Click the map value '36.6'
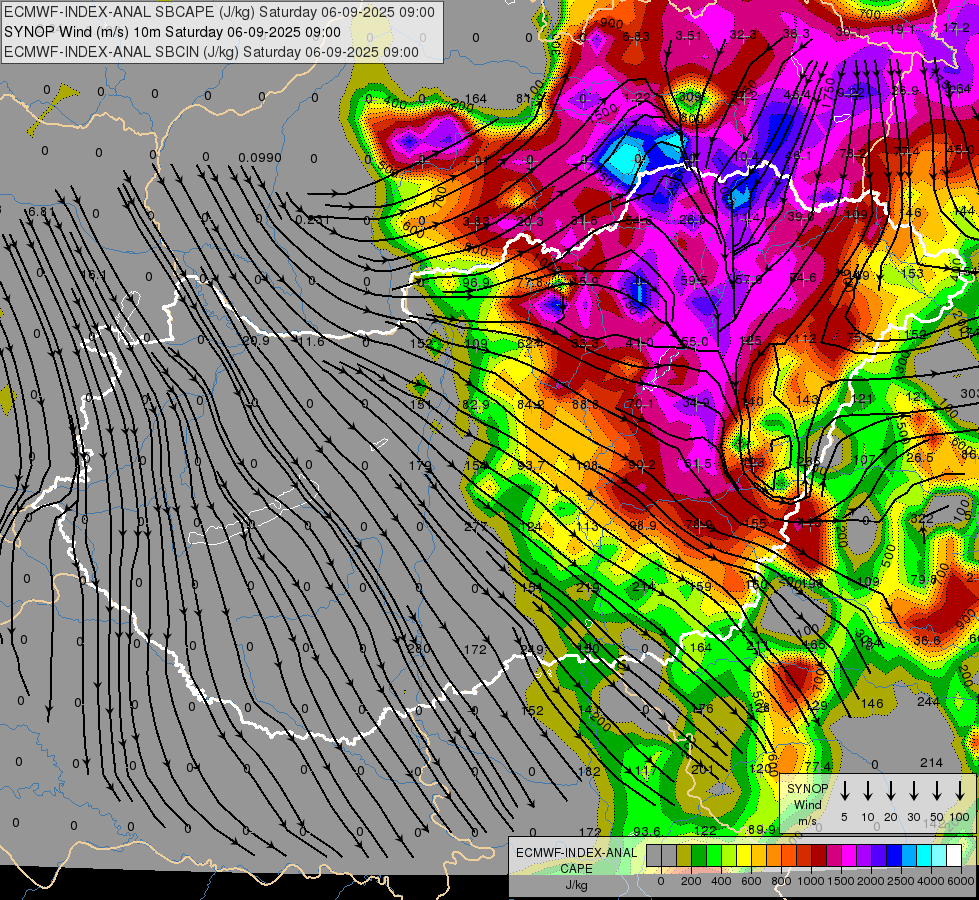The image size is (979, 900). [x=927, y=640]
